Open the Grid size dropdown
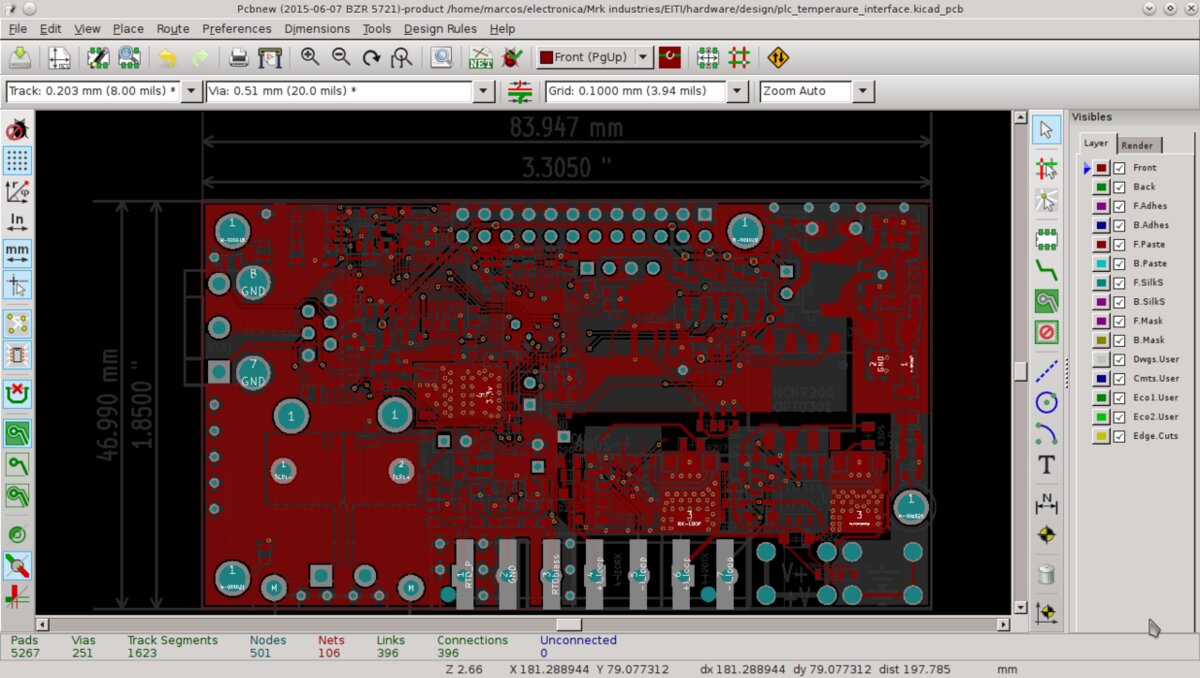This screenshot has width=1200, height=678. [x=737, y=91]
